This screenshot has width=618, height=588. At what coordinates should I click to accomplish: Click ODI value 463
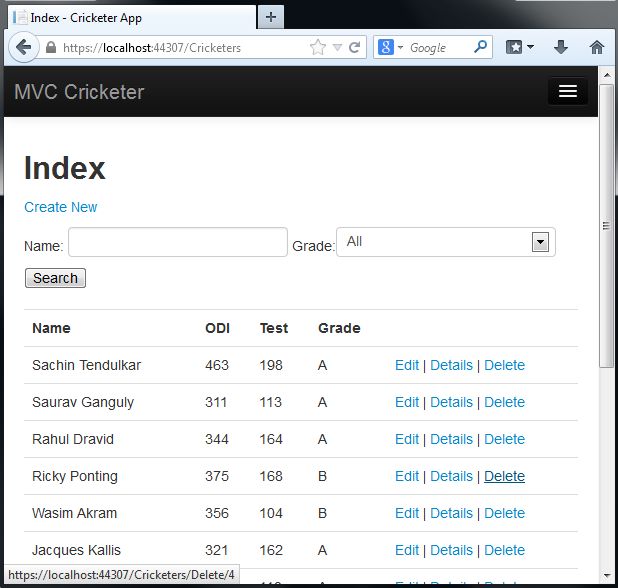pos(217,365)
